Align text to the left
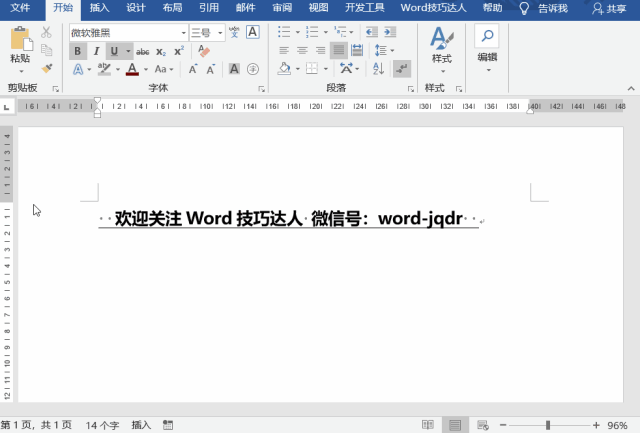The height and width of the screenshot is (433, 640). 284,50
